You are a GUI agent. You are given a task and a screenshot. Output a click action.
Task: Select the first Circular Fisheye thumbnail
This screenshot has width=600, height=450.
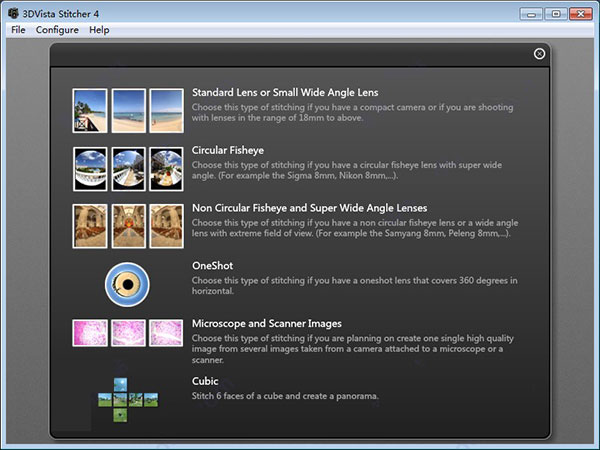tap(90, 169)
